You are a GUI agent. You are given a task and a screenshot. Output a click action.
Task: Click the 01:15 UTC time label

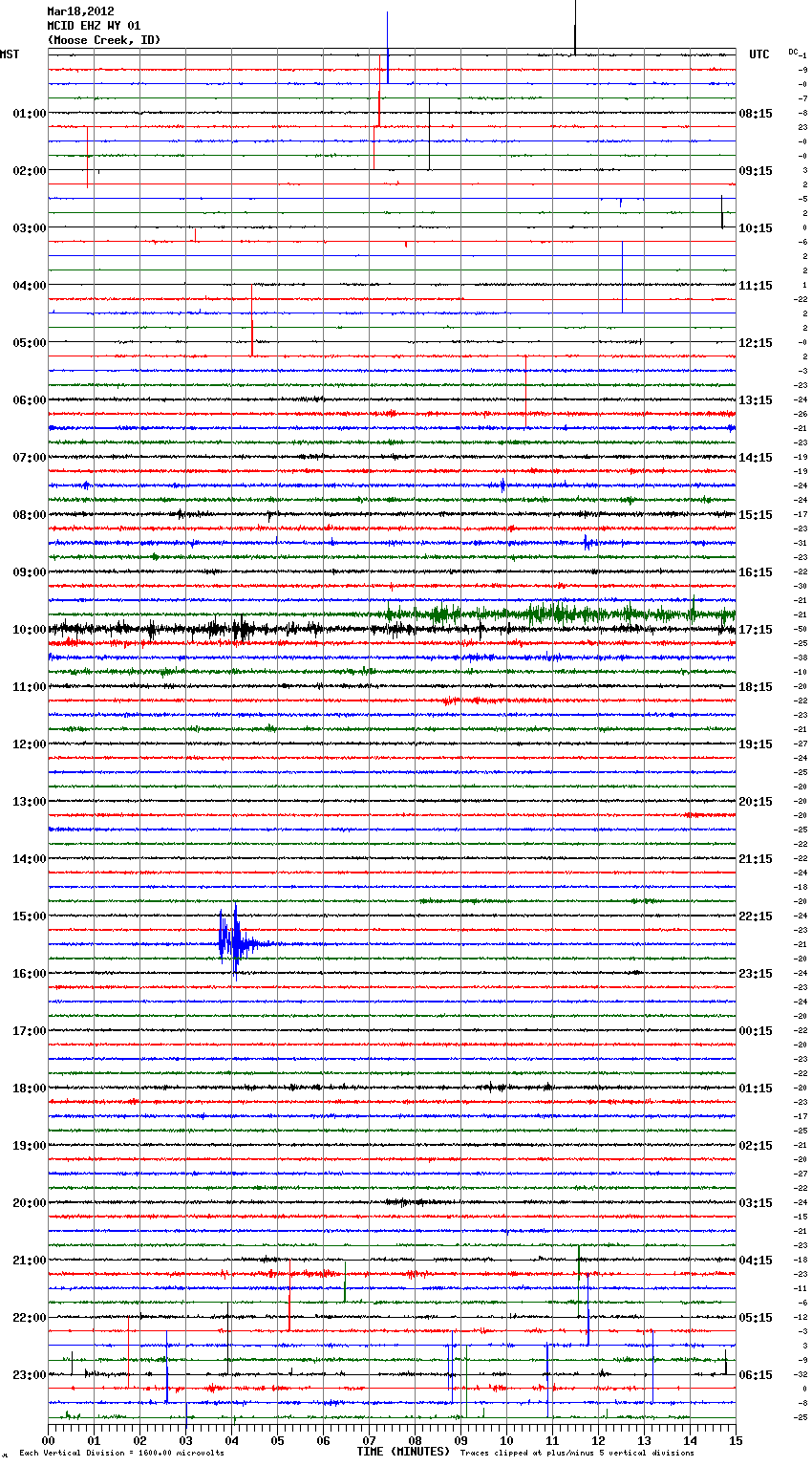pyautogui.click(x=756, y=1089)
